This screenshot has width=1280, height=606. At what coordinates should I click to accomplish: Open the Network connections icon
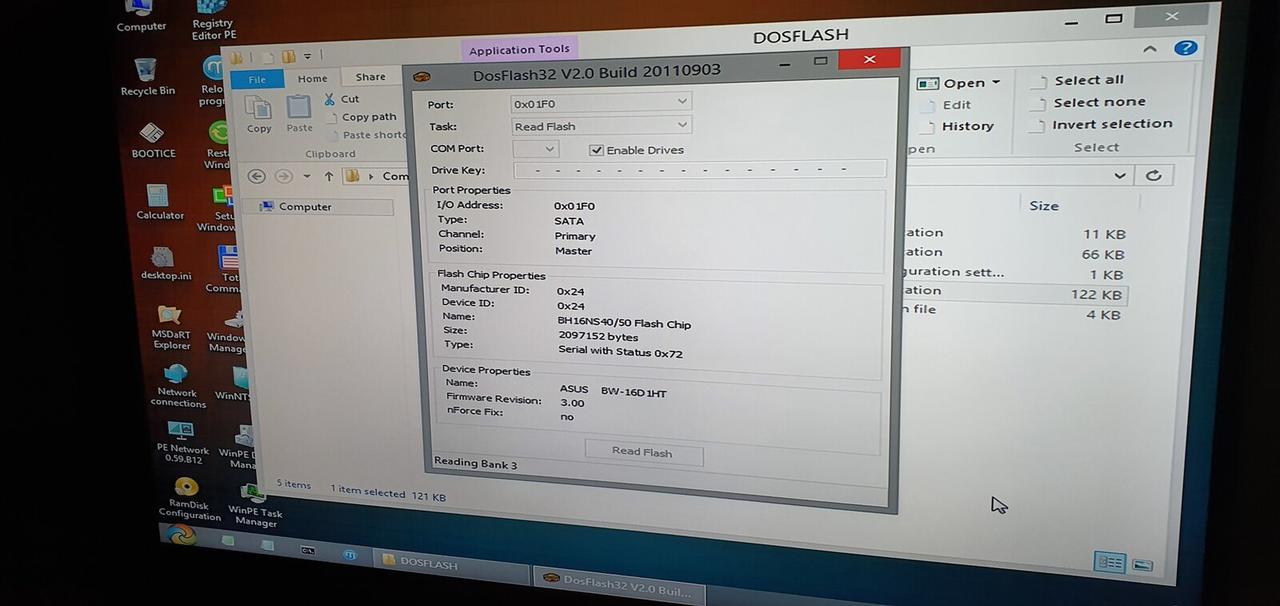[x=178, y=385]
